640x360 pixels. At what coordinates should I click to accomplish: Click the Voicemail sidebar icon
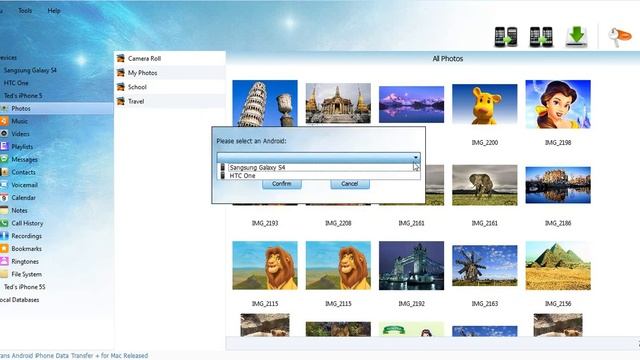(4, 185)
